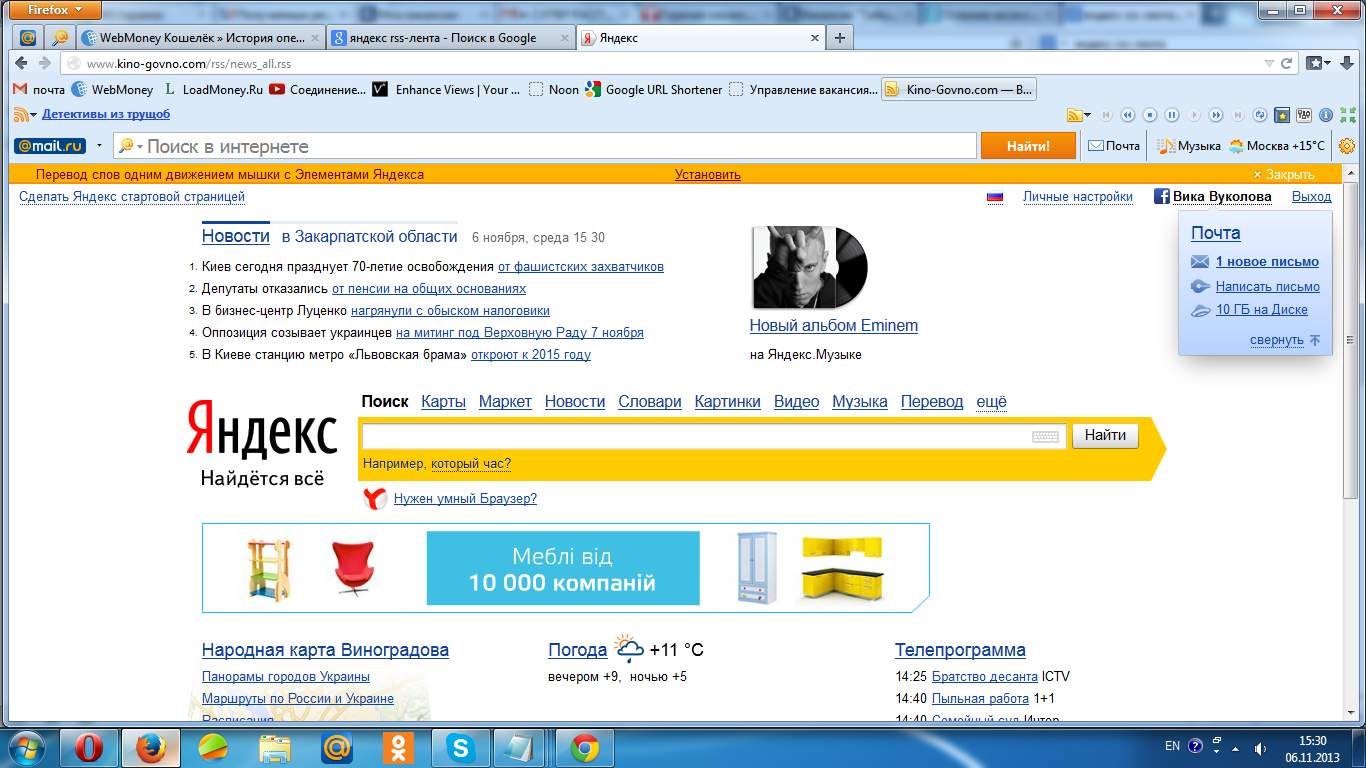This screenshot has width=1366, height=768.
Task: Click the stop playback button
Action: click(x=1150, y=115)
